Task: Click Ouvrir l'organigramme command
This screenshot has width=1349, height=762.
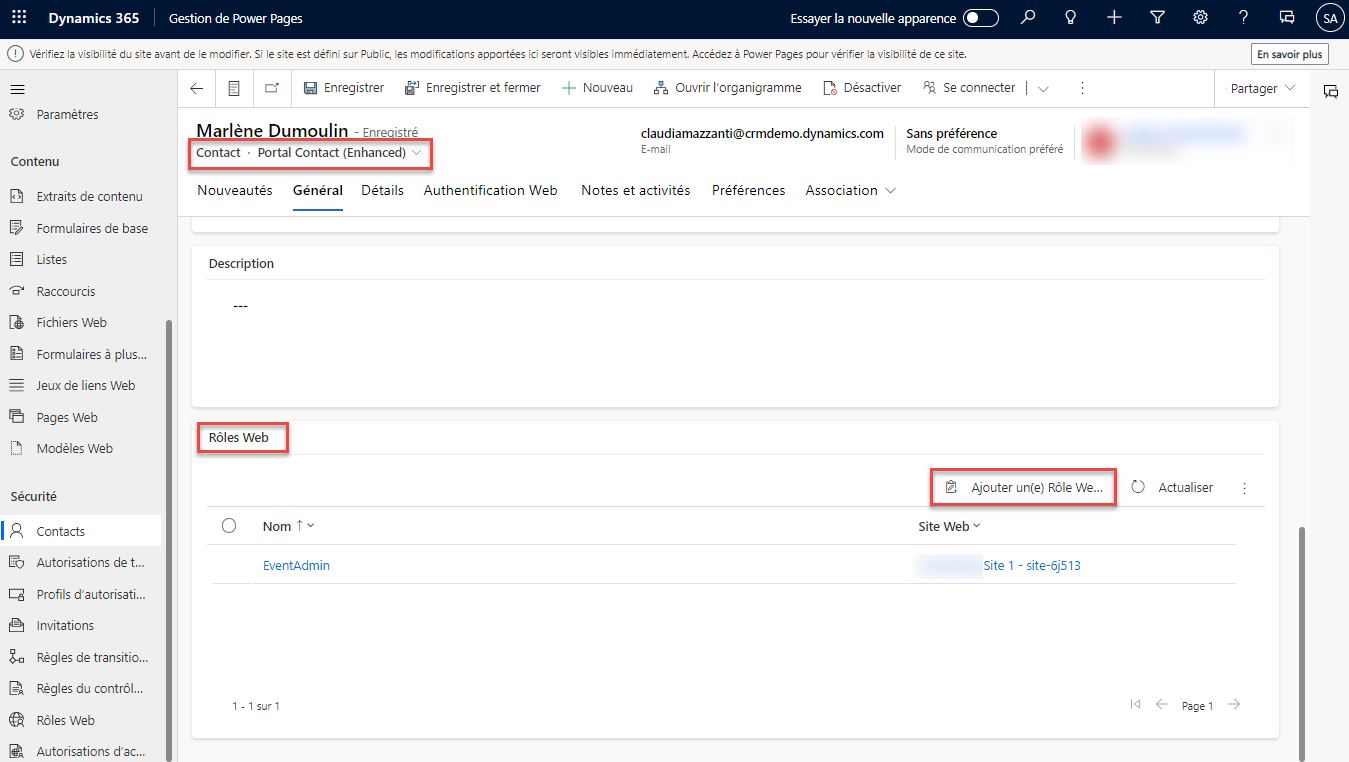Action: [x=728, y=88]
